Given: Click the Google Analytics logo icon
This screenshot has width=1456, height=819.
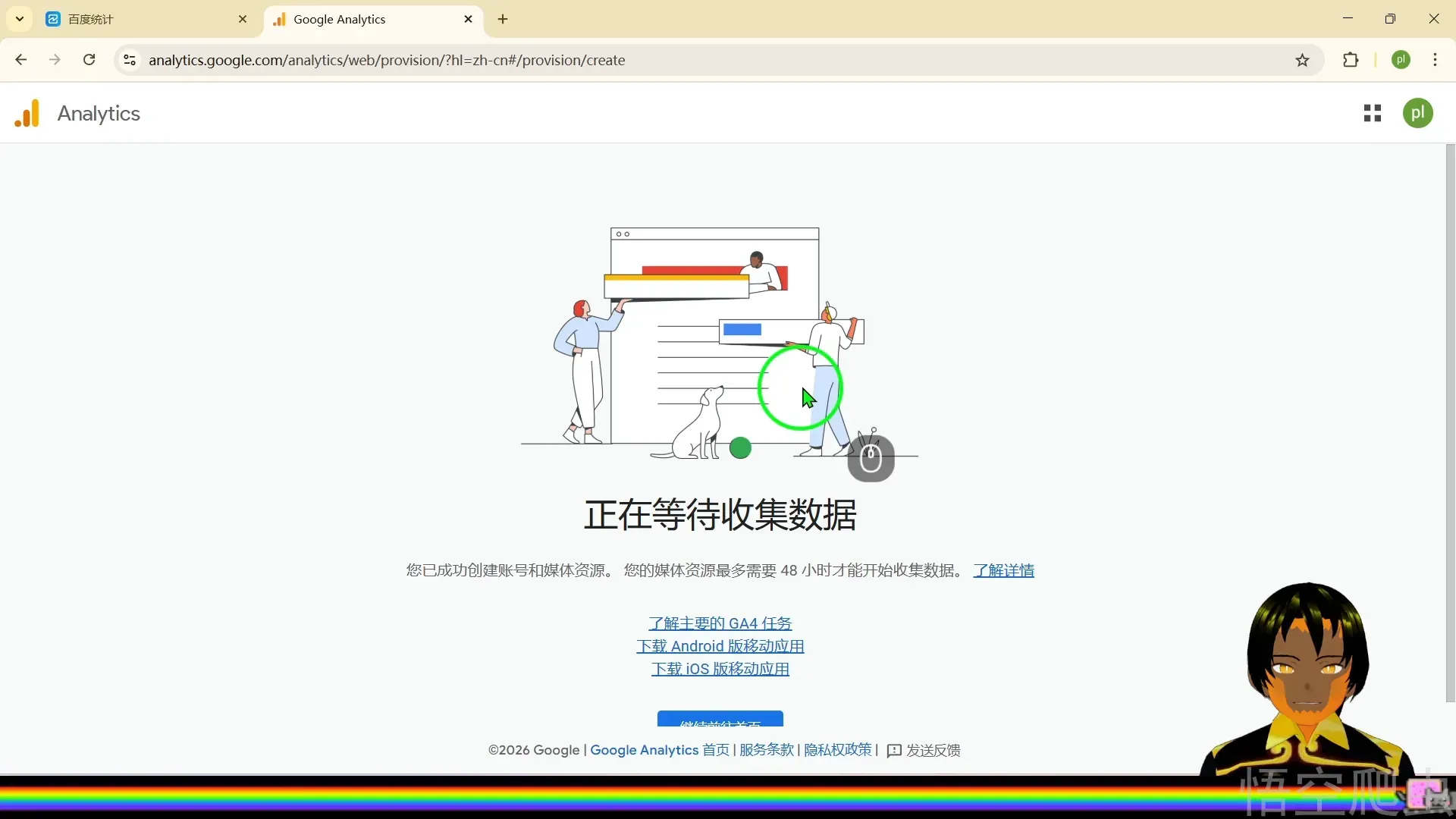Looking at the screenshot, I should coord(27,114).
